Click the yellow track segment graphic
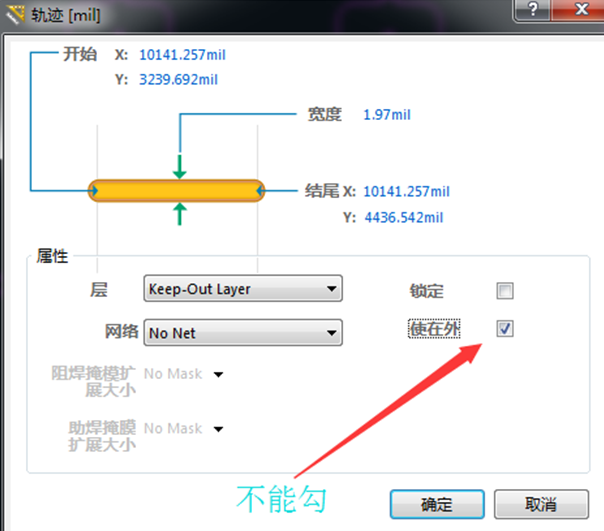 [176, 191]
